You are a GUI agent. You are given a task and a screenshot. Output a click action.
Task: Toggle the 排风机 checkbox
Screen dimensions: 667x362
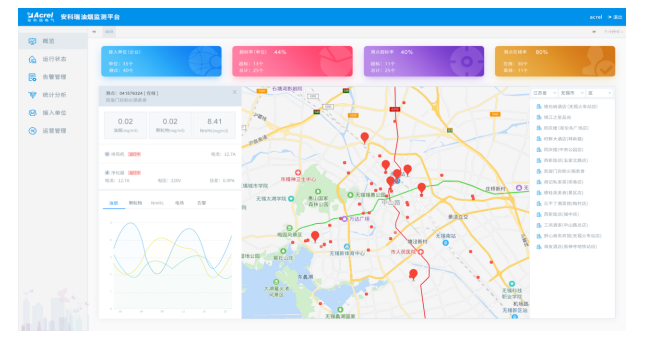(107, 154)
